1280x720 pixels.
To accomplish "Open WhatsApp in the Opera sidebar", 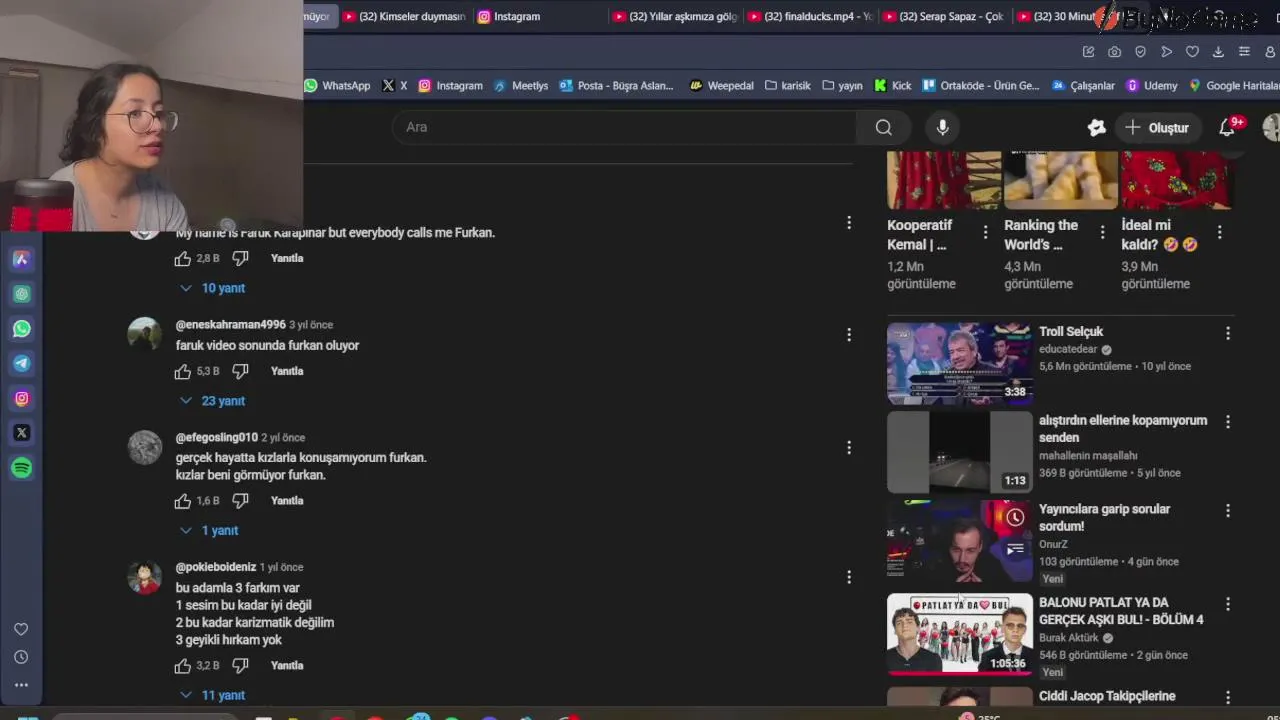I will (21, 329).
